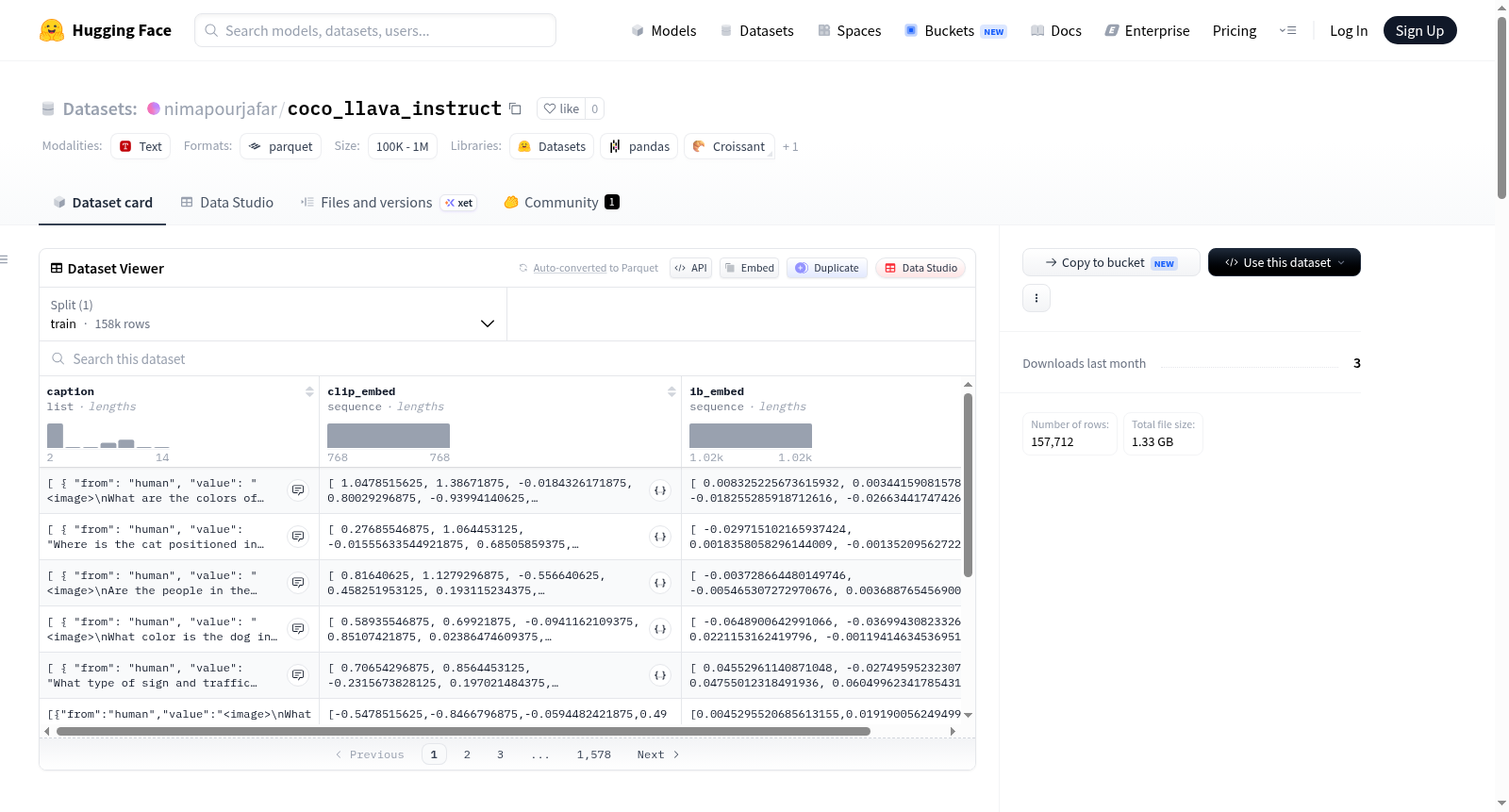1509x812 pixels.
Task: Click Log In
Action: pyautogui.click(x=1349, y=30)
